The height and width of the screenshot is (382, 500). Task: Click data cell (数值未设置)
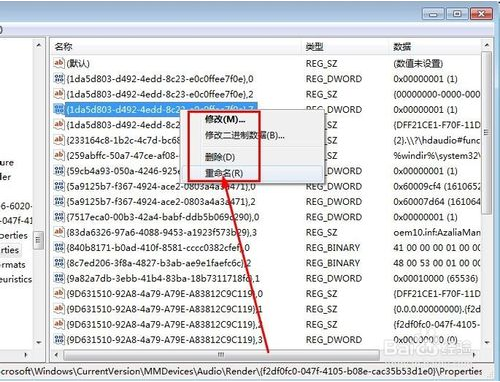coord(418,63)
